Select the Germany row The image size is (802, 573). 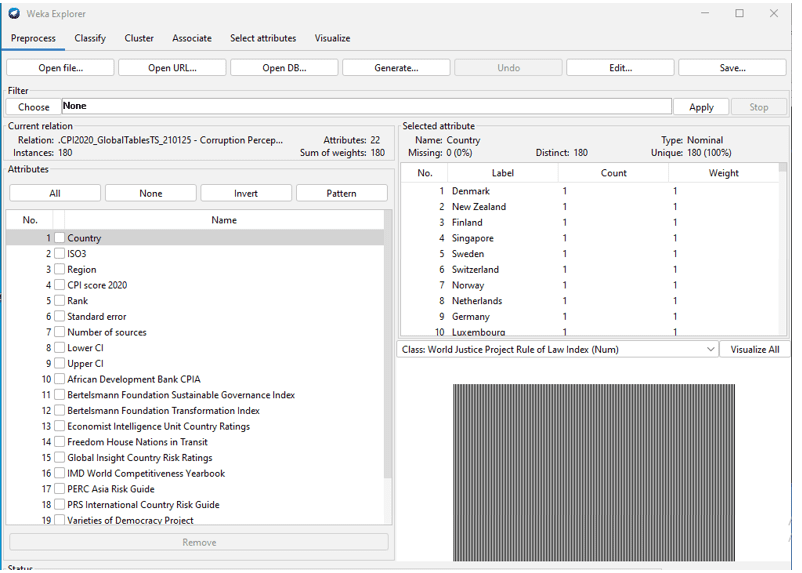click(590, 316)
